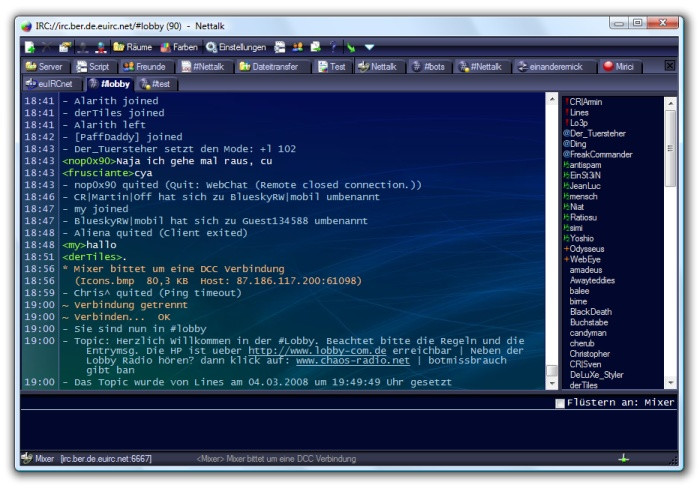Select voiced user WebEye in user list
The image size is (700, 488).
point(582,259)
